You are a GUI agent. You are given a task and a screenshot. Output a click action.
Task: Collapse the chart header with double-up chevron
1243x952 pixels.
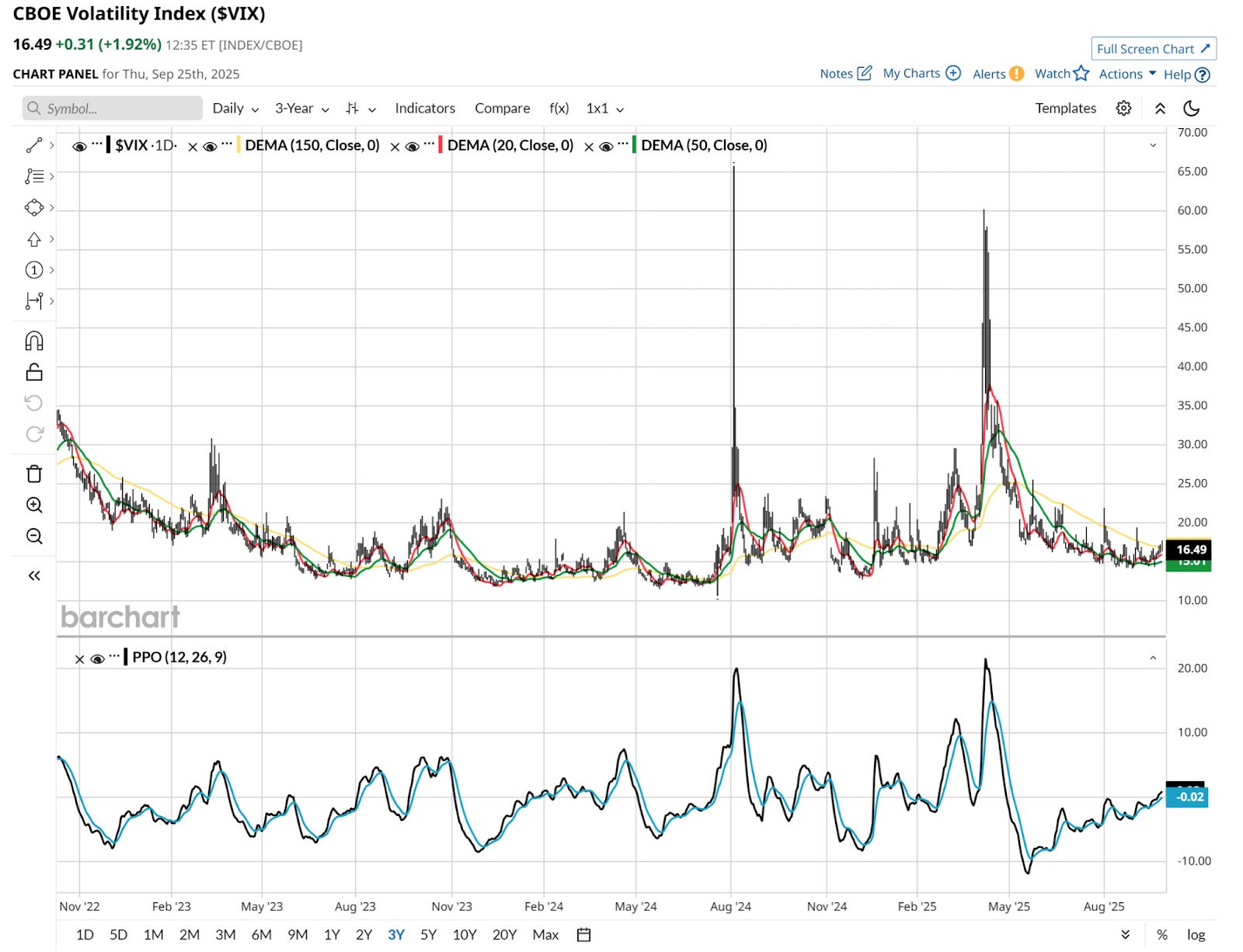[x=1160, y=108]
